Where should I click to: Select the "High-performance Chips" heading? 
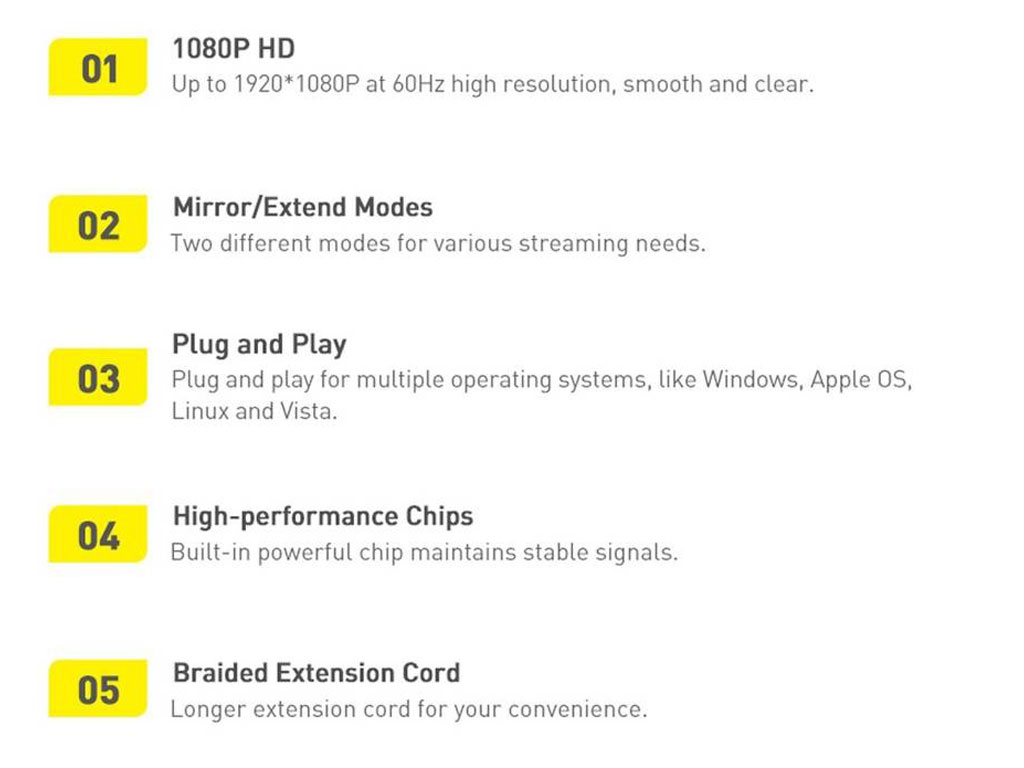[323, 516]
